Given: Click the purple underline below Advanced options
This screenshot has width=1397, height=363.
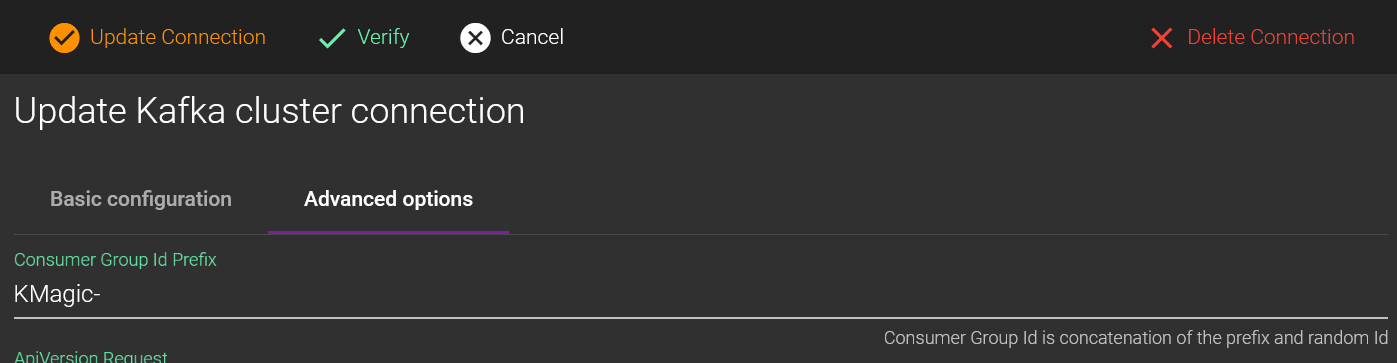Looking at the screenshot, I should 388,232.
